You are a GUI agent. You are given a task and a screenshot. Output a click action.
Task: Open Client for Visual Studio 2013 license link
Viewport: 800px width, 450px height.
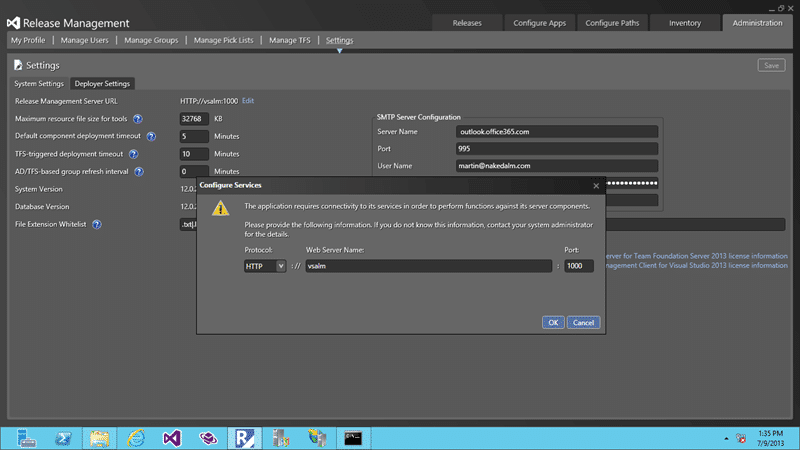click(x=696, y=265)
